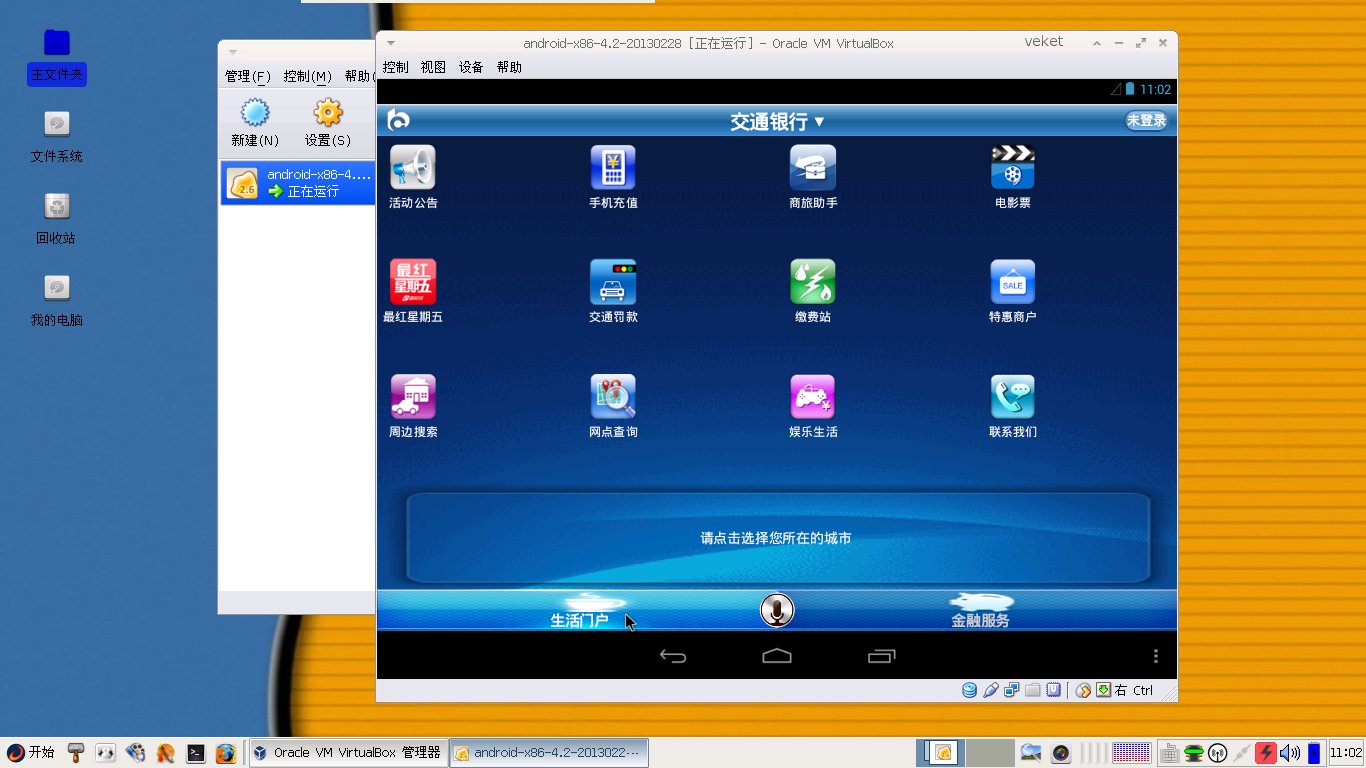Click the USB devices status icon
The width and height of the screenshot is (1366, 768).
991,690
